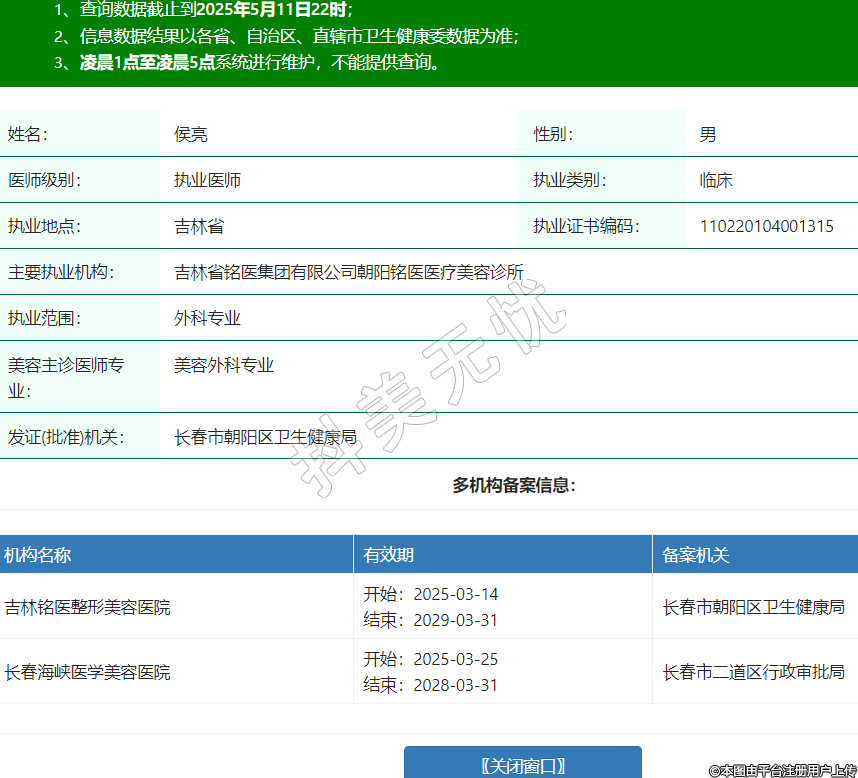Select the name value 侯亮
This screenshot has height=778, width=858.
[x=191, y=134]
